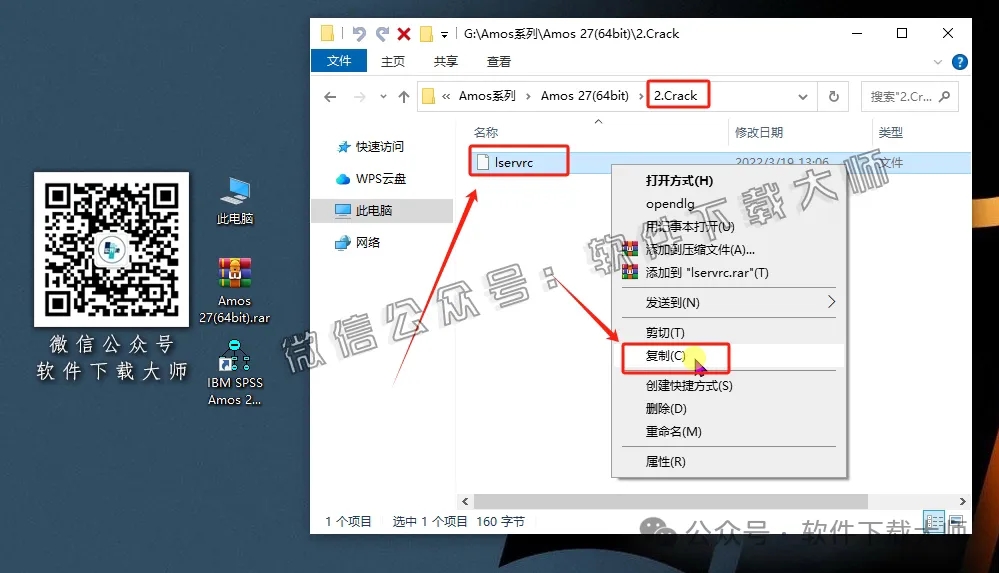Screen dimensions: 999x573
Task: Click Amos系列 in the address breadcrumb
Action: [x=487, y=96]
